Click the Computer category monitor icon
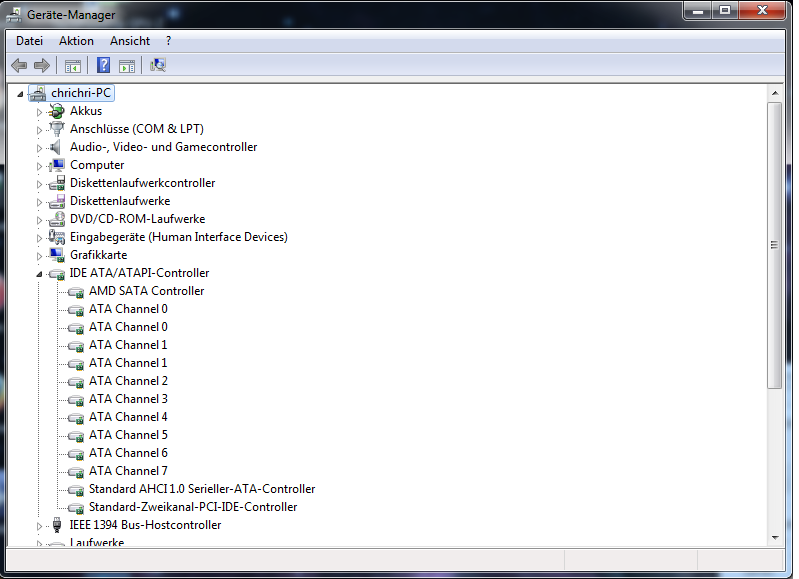This screenshot has height=579, width=799. (57, 165)
